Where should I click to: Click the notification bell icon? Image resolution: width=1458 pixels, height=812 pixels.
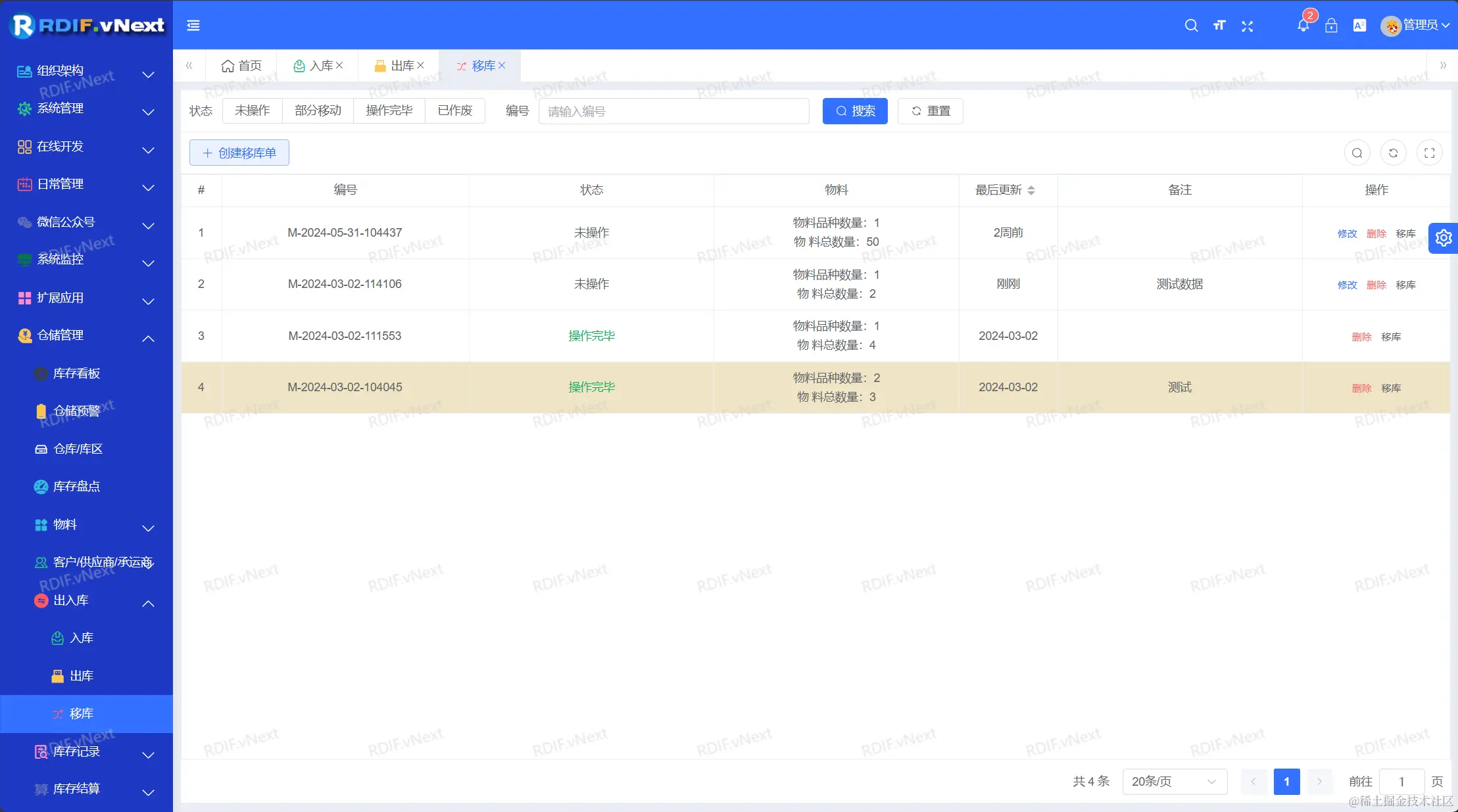pos(1303,26)
